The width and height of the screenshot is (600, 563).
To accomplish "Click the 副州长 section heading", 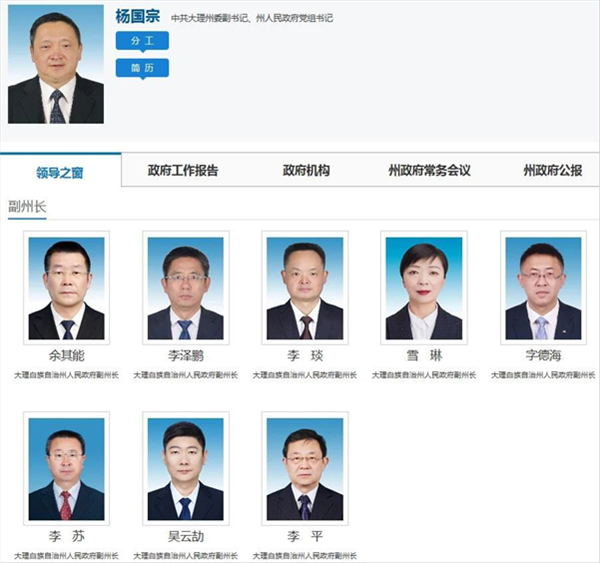I will [27, 207].
